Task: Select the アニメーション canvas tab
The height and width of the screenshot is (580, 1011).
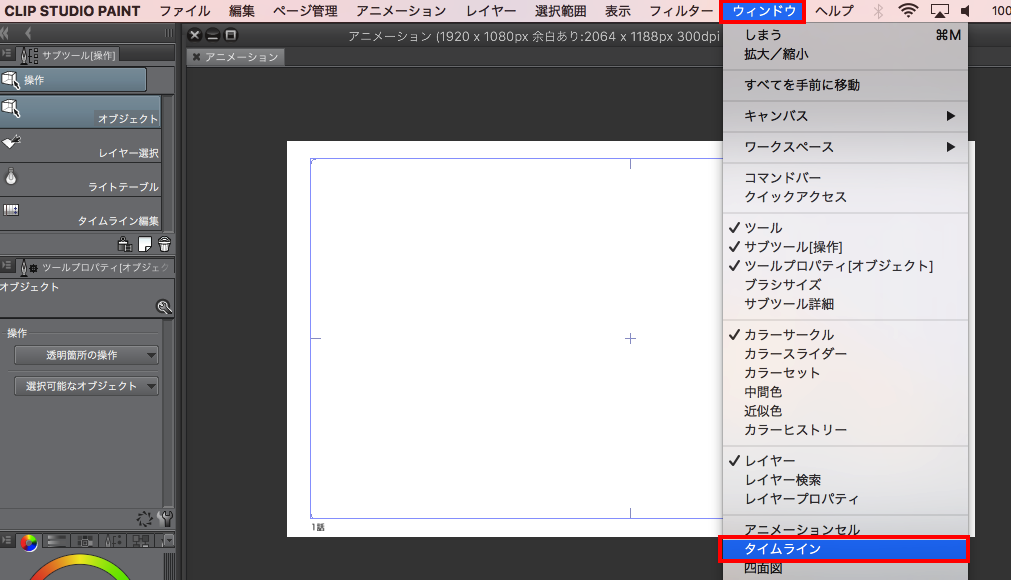Action: pos(236,57)
